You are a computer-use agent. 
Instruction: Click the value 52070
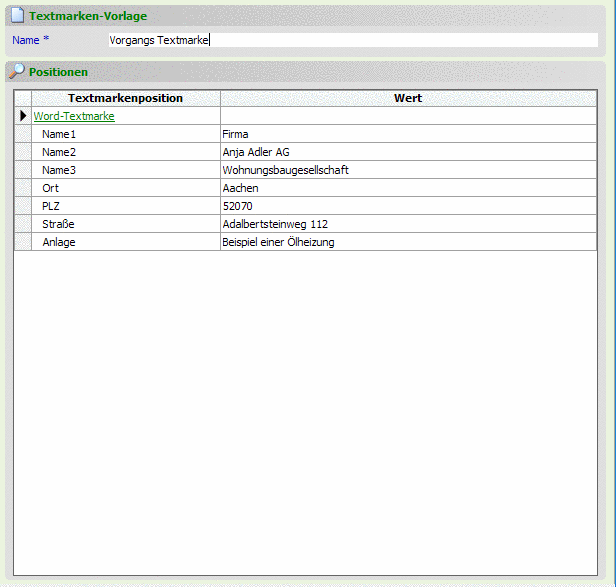[238, 206]
